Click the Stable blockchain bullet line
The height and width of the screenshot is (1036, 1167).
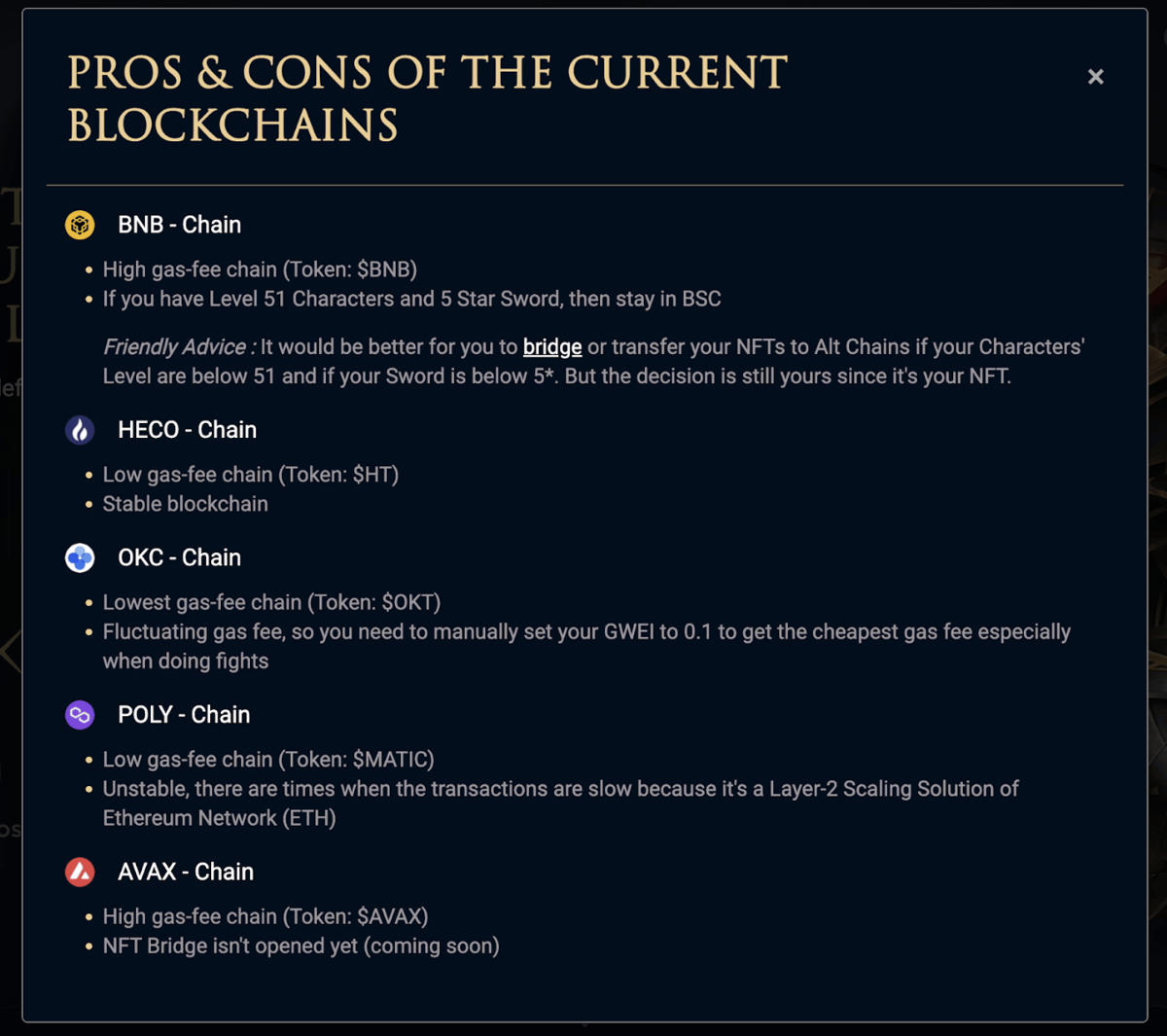[x=186, y=504]
